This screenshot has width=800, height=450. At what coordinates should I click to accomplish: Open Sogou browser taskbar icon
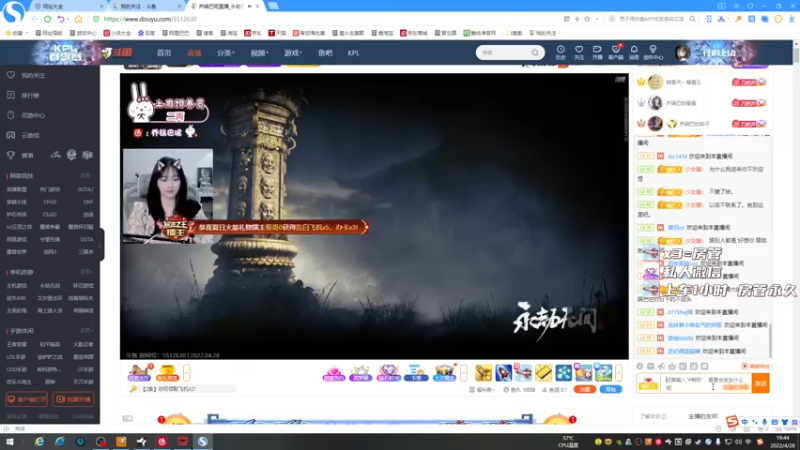tap(203, 441)
